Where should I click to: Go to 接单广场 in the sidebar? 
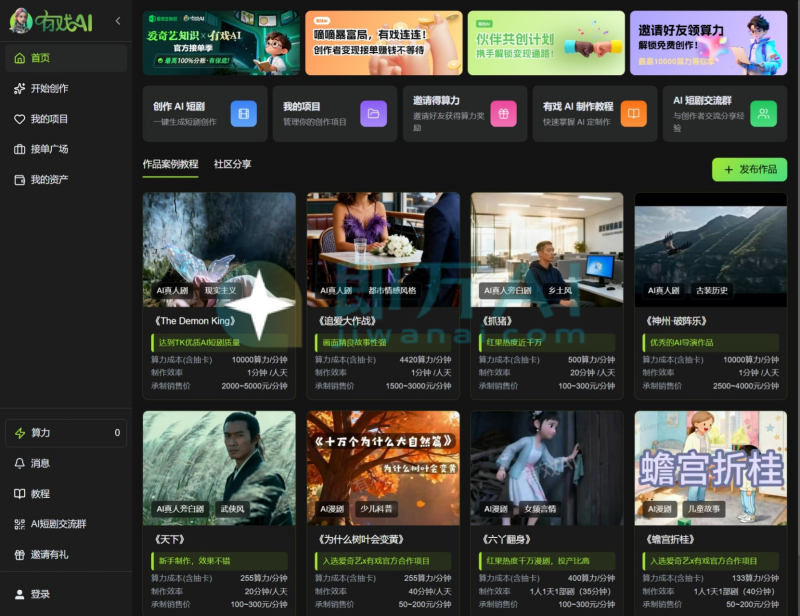pos(49,149)
